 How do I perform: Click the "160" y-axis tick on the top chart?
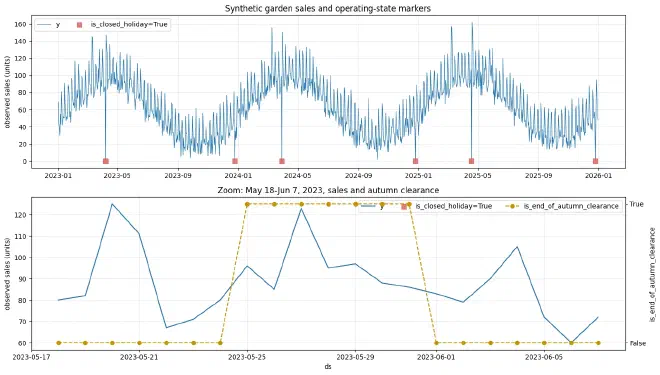tap(21, 24)
